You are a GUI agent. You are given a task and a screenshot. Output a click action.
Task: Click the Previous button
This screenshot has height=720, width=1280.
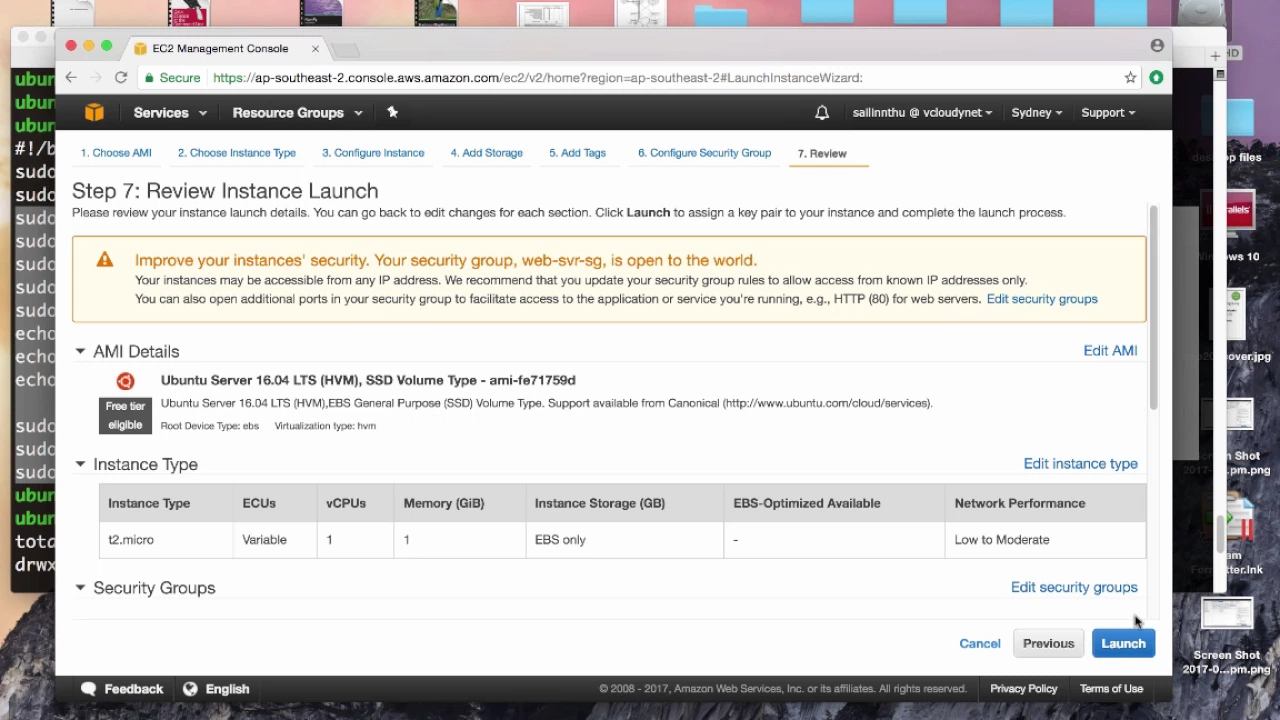(1048, 644)
